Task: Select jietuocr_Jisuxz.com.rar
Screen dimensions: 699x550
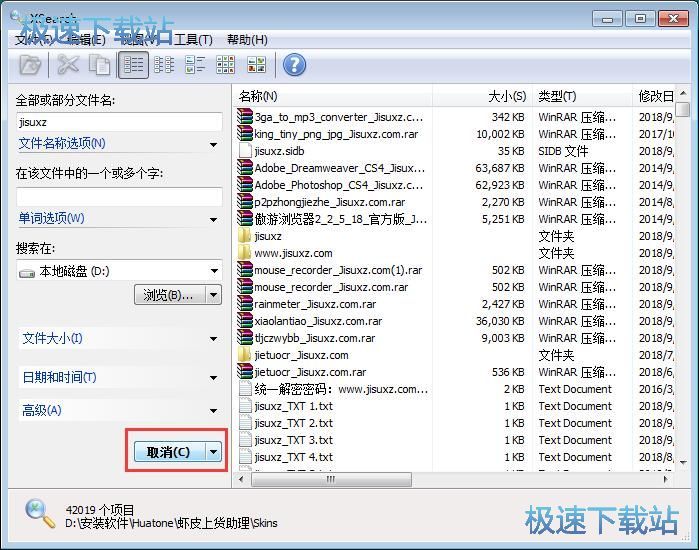Action: tap(310, 372)
